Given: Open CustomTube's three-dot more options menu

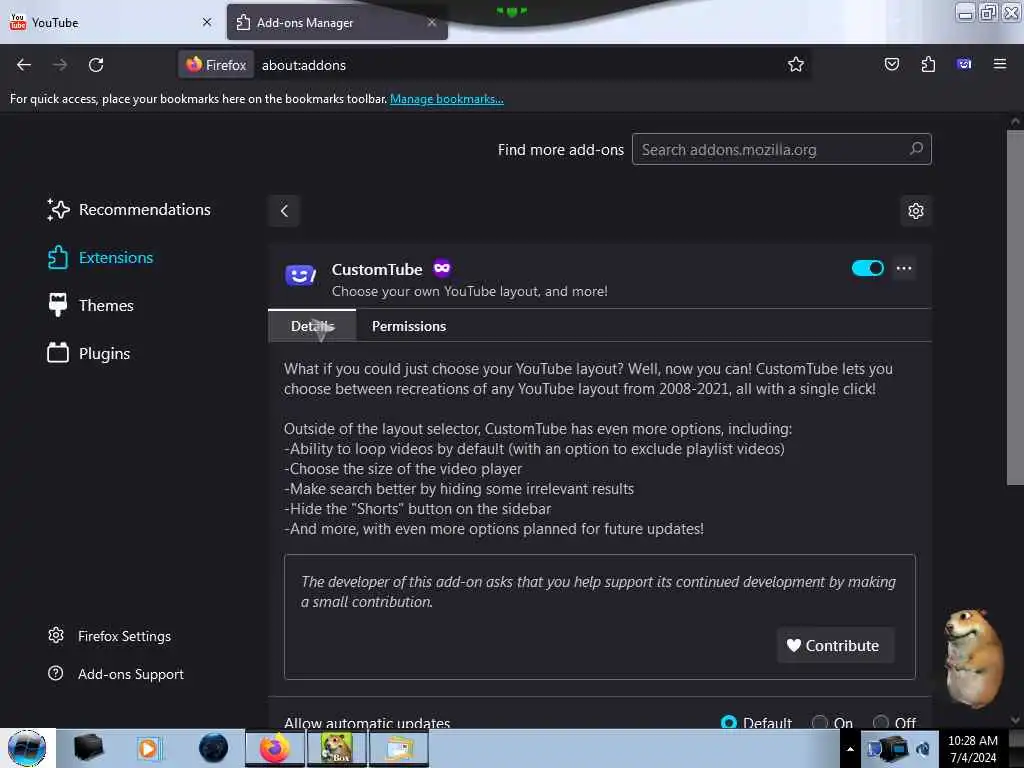Looking at the screenshot, I should pyautogui.click(x=904, y=268).
